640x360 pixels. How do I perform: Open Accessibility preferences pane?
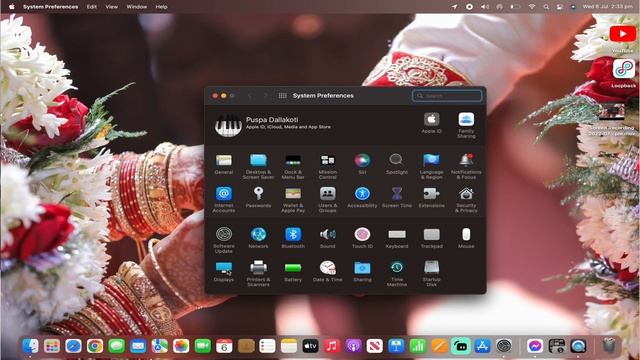[x=362, y=198]
